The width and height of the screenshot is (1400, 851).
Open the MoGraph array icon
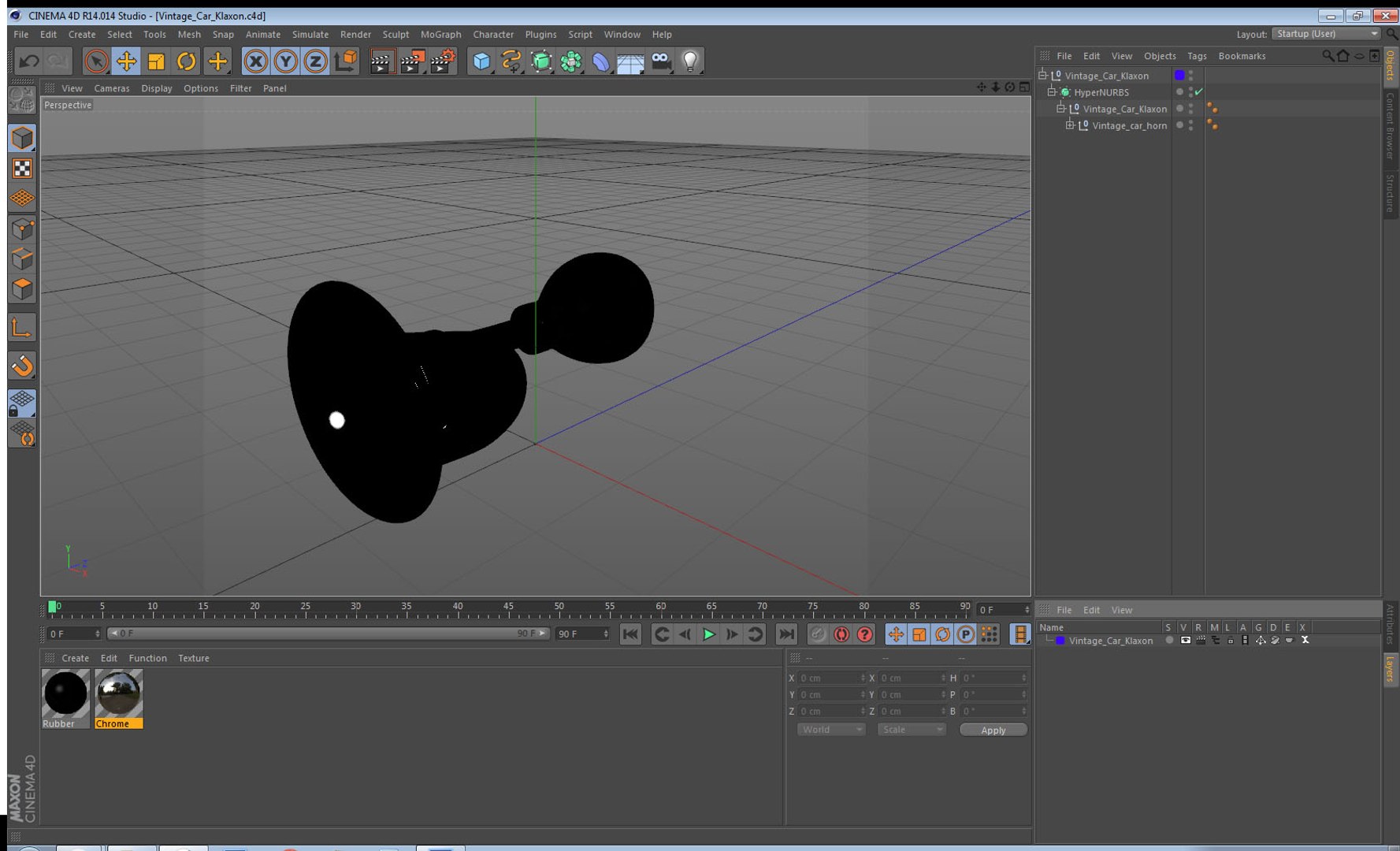[571, 61]
